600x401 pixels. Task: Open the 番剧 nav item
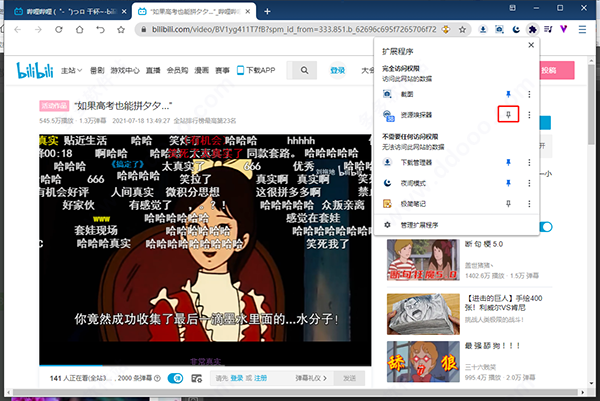click(97, 70)
